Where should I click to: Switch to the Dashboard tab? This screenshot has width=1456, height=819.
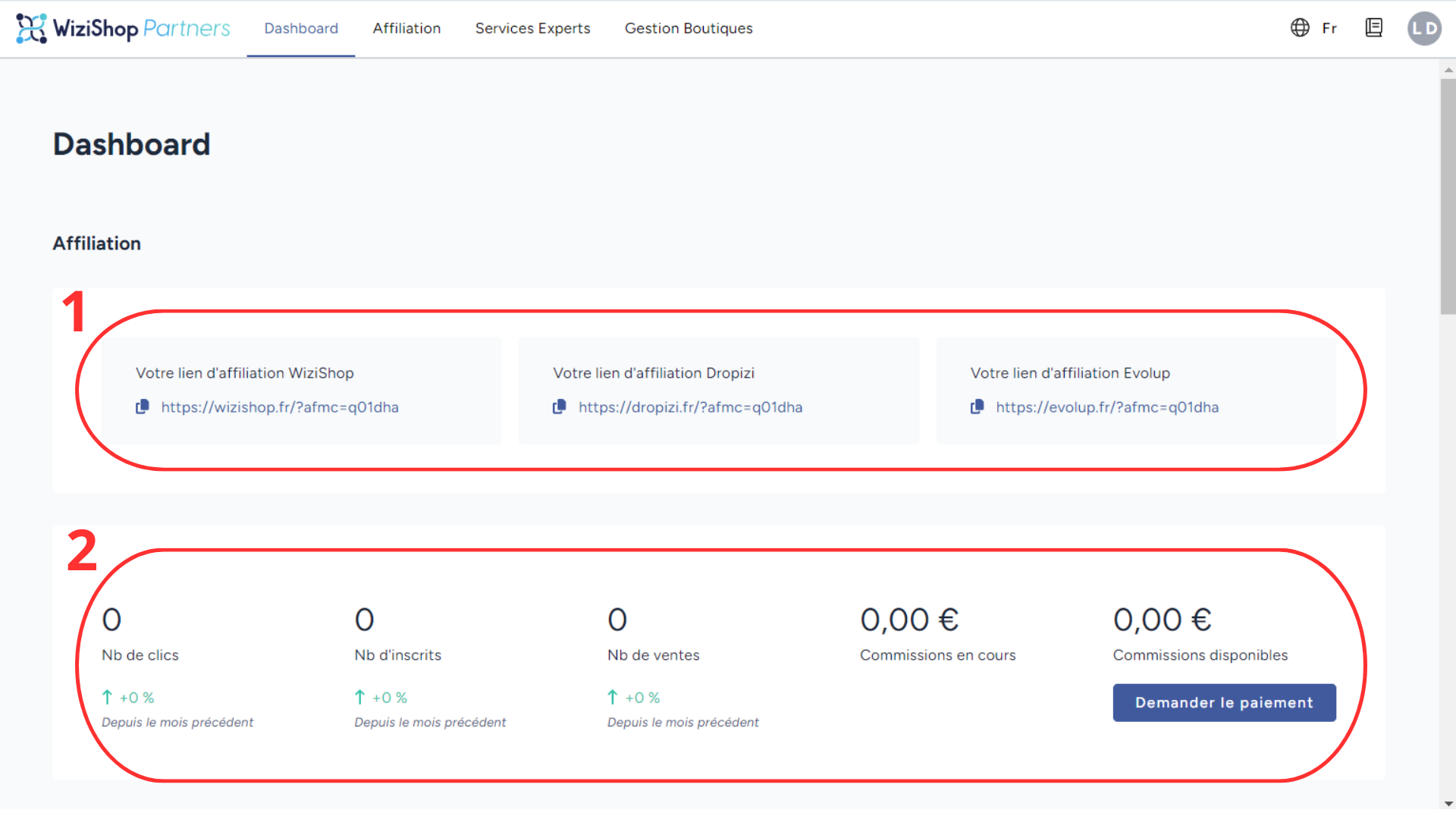[x=301, y=28]
